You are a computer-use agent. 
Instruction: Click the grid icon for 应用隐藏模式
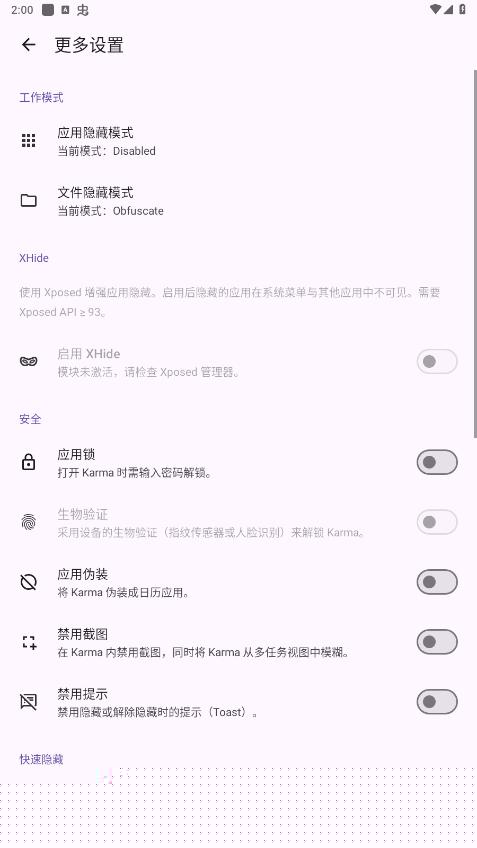tap(29, 141)
